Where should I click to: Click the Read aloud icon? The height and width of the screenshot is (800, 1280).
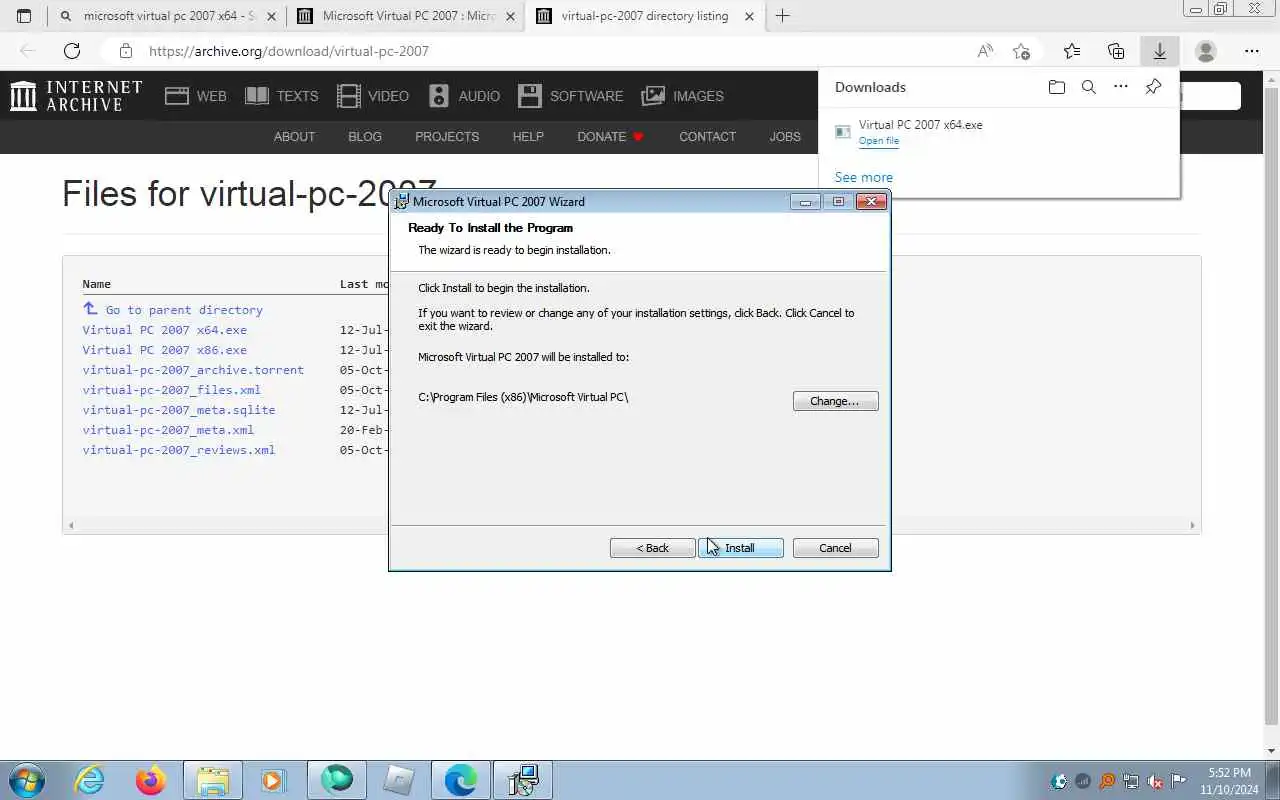pos(985,51)
